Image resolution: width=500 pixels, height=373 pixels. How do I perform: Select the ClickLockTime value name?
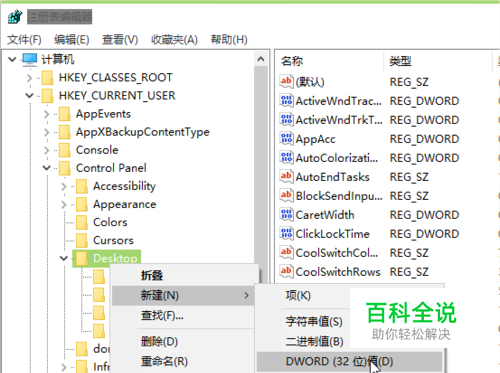coord(333,234)
